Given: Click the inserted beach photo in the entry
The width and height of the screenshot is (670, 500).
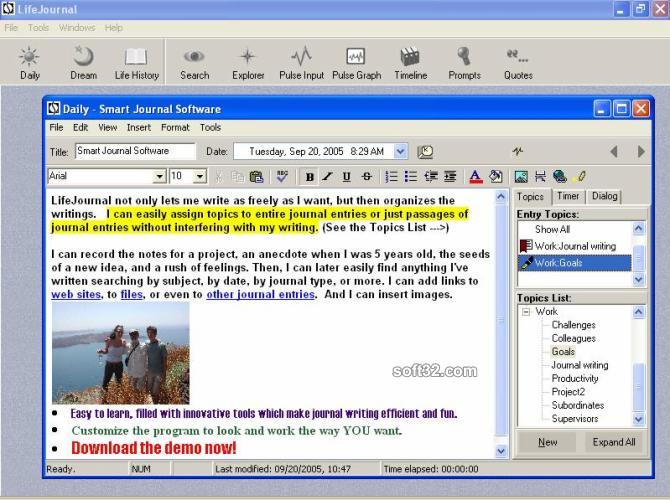Looking at the screenshot, I should (x=120, y=353).
